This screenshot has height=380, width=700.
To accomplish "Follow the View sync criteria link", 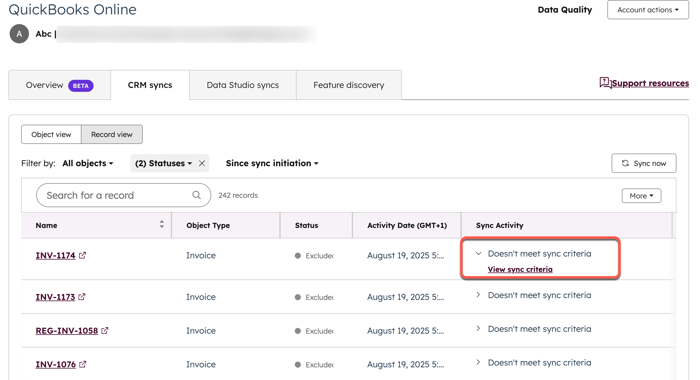I will tap(520, 269).
